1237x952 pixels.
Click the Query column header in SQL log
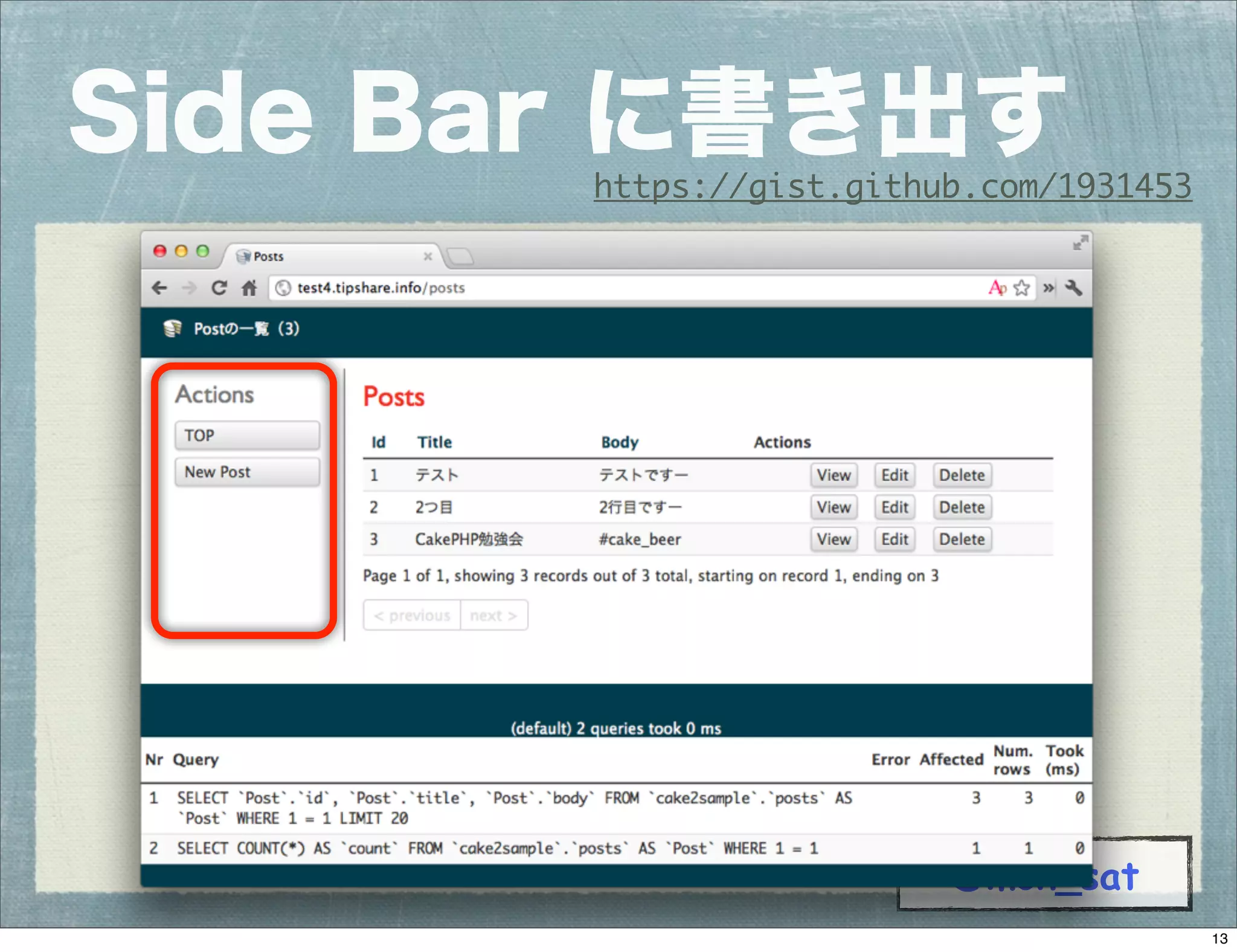tap(196, 759)
